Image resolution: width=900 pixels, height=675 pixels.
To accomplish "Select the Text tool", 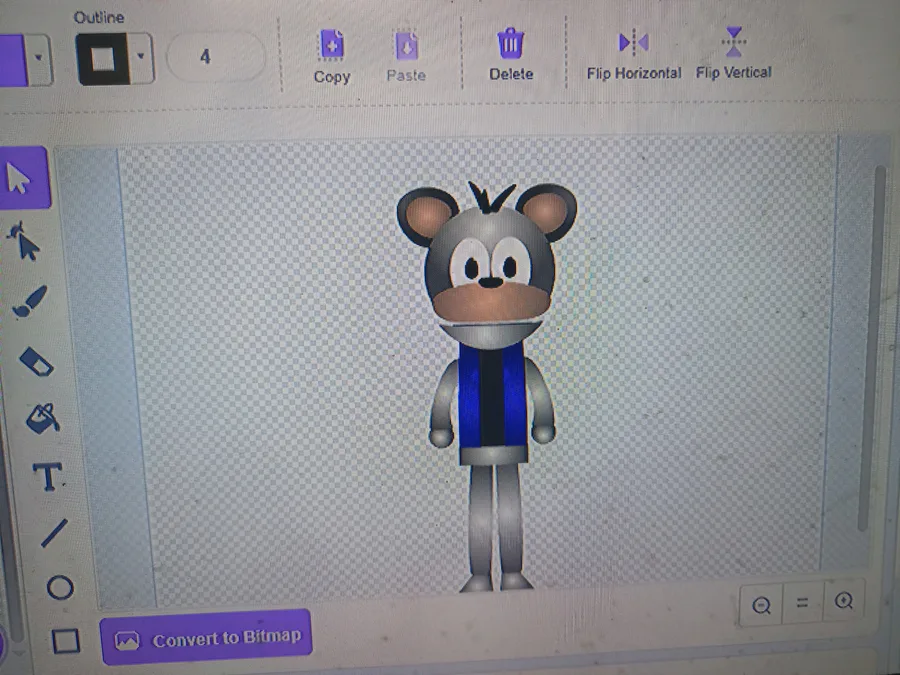I will click(47, 476).
